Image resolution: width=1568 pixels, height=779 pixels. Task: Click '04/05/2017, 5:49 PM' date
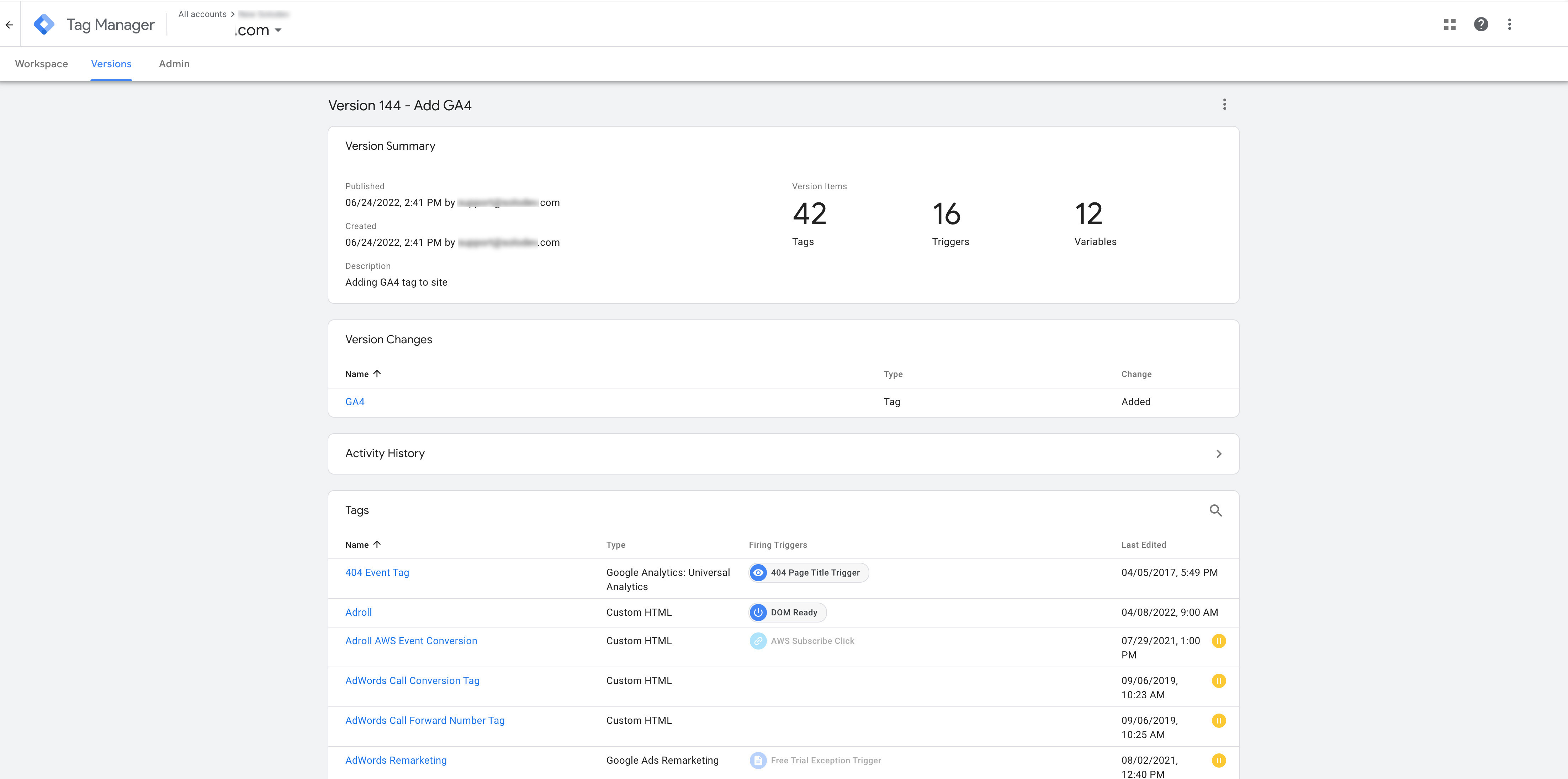coord(1169,573)
